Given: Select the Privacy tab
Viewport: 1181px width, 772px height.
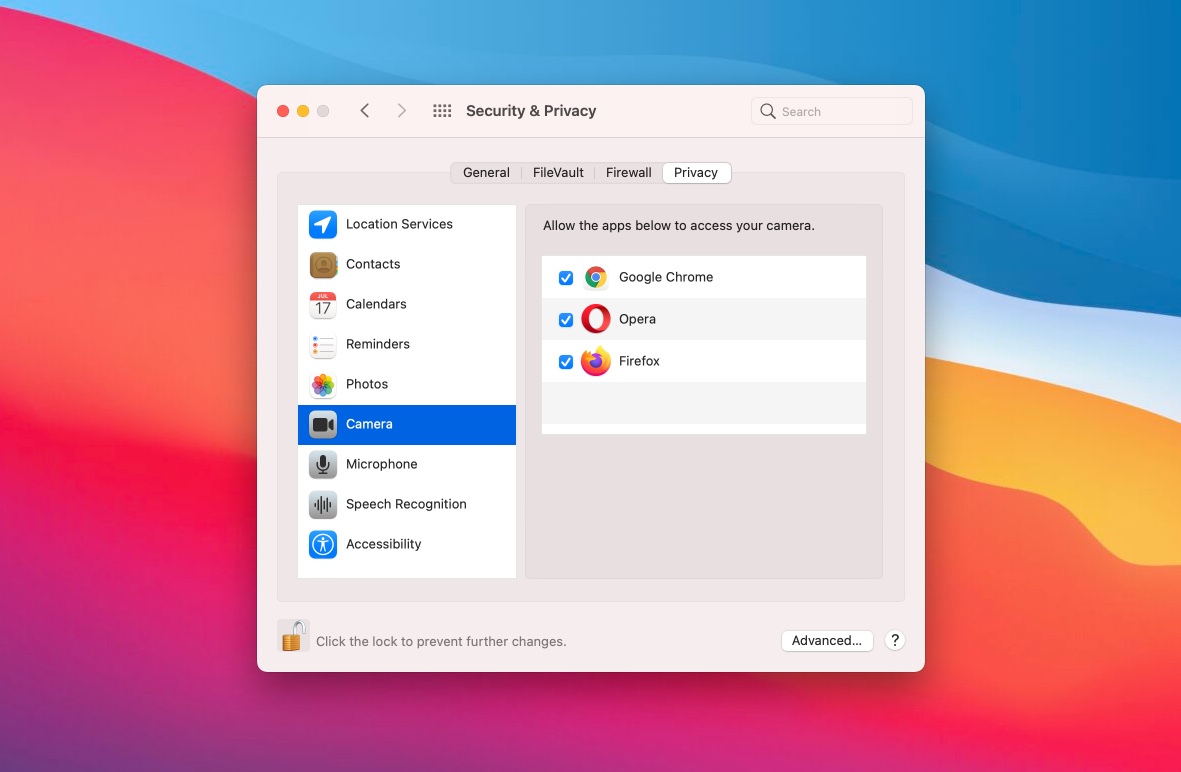Looking at the screenshot, I should click(696, 172).
